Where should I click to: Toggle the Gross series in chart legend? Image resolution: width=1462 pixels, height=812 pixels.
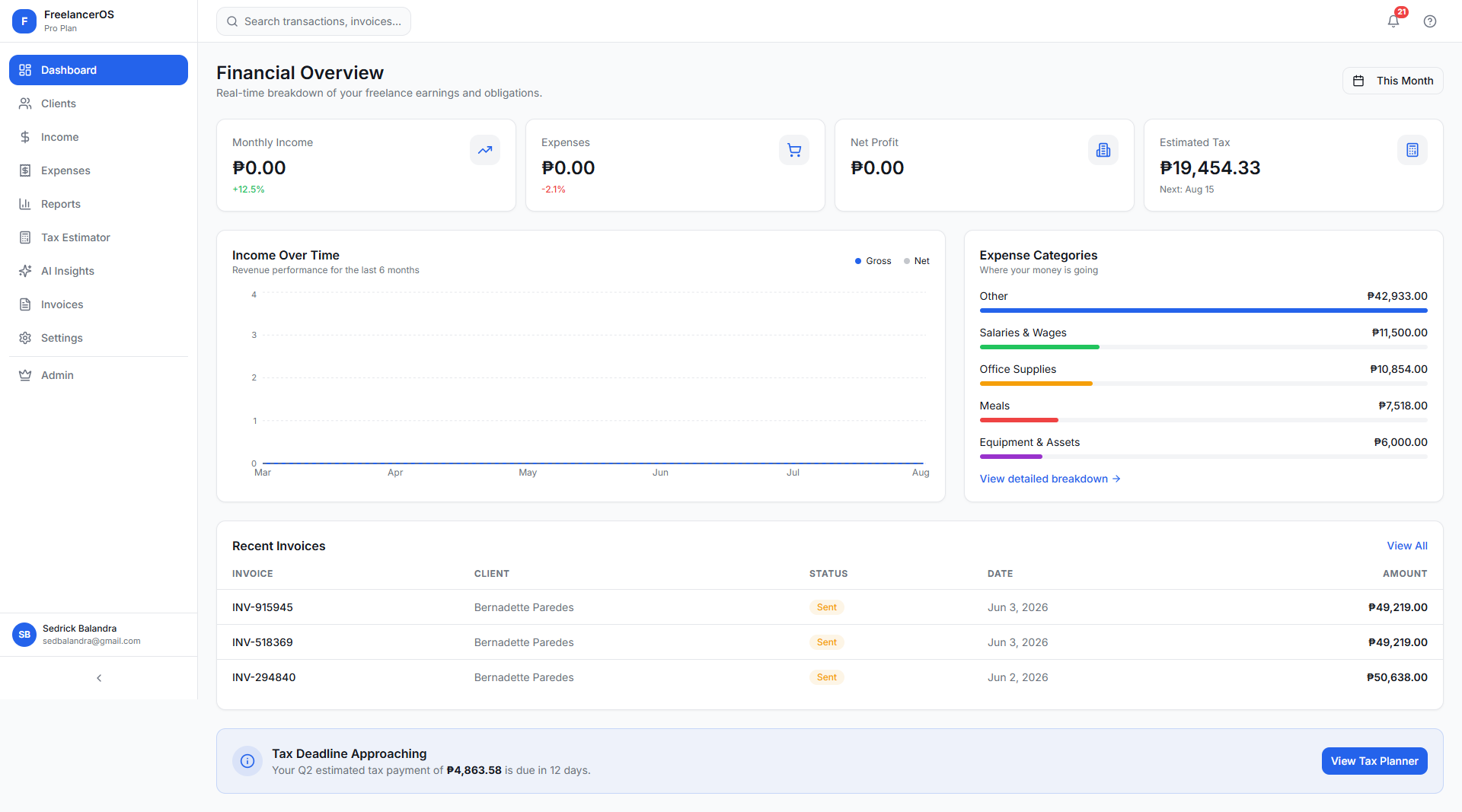[873, 261]
